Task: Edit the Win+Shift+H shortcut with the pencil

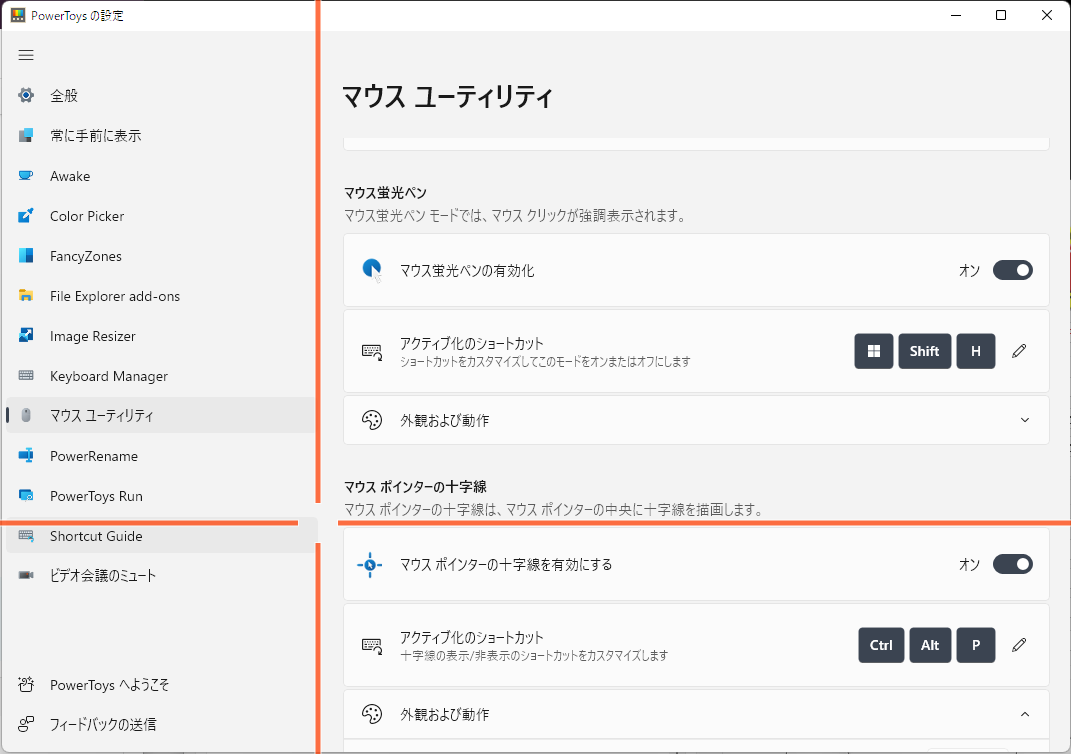Action: coord(1018,351)
